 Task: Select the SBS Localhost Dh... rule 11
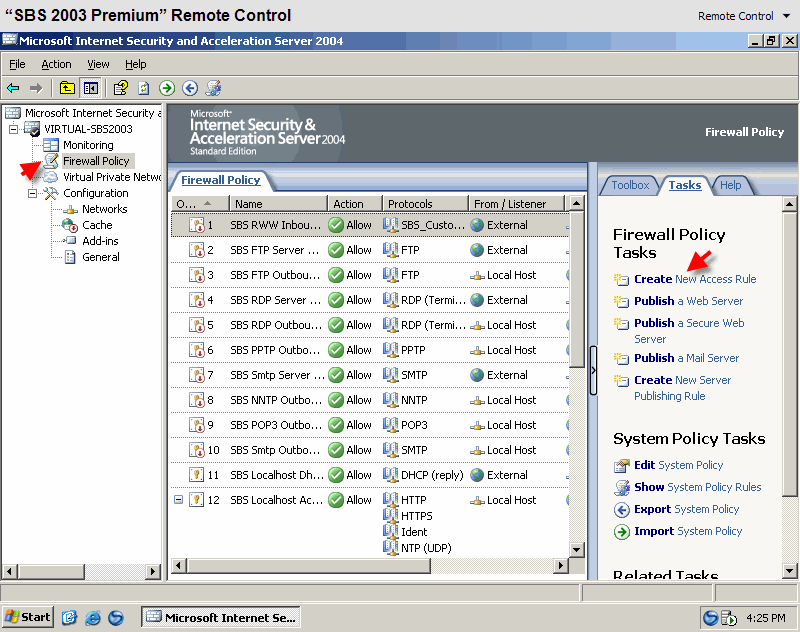[x=369, y=475]
